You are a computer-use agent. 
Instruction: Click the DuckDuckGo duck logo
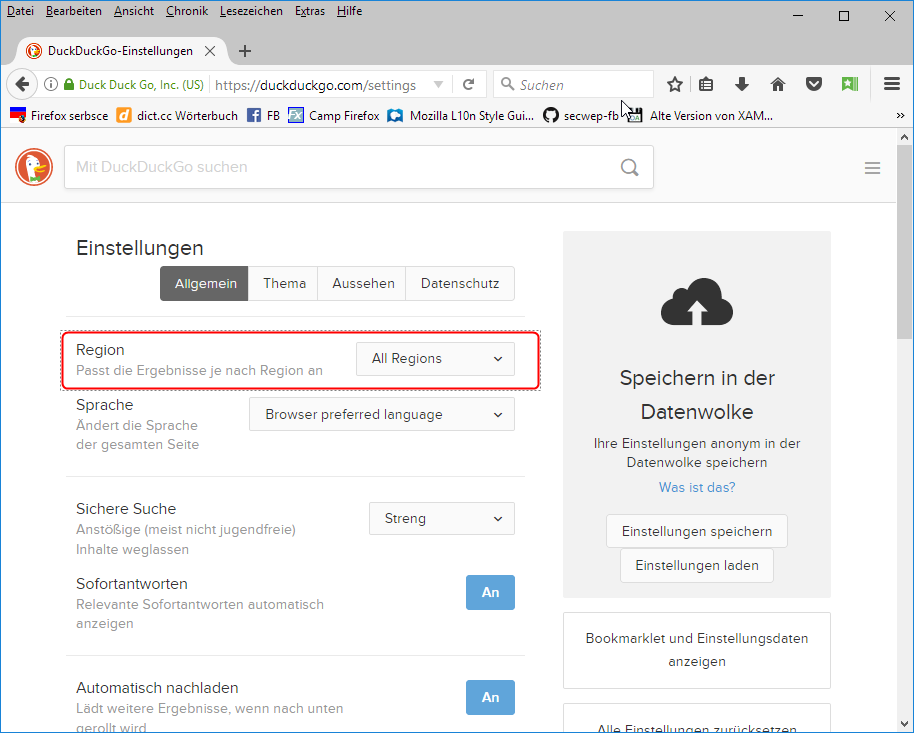(x=34, y=167)
